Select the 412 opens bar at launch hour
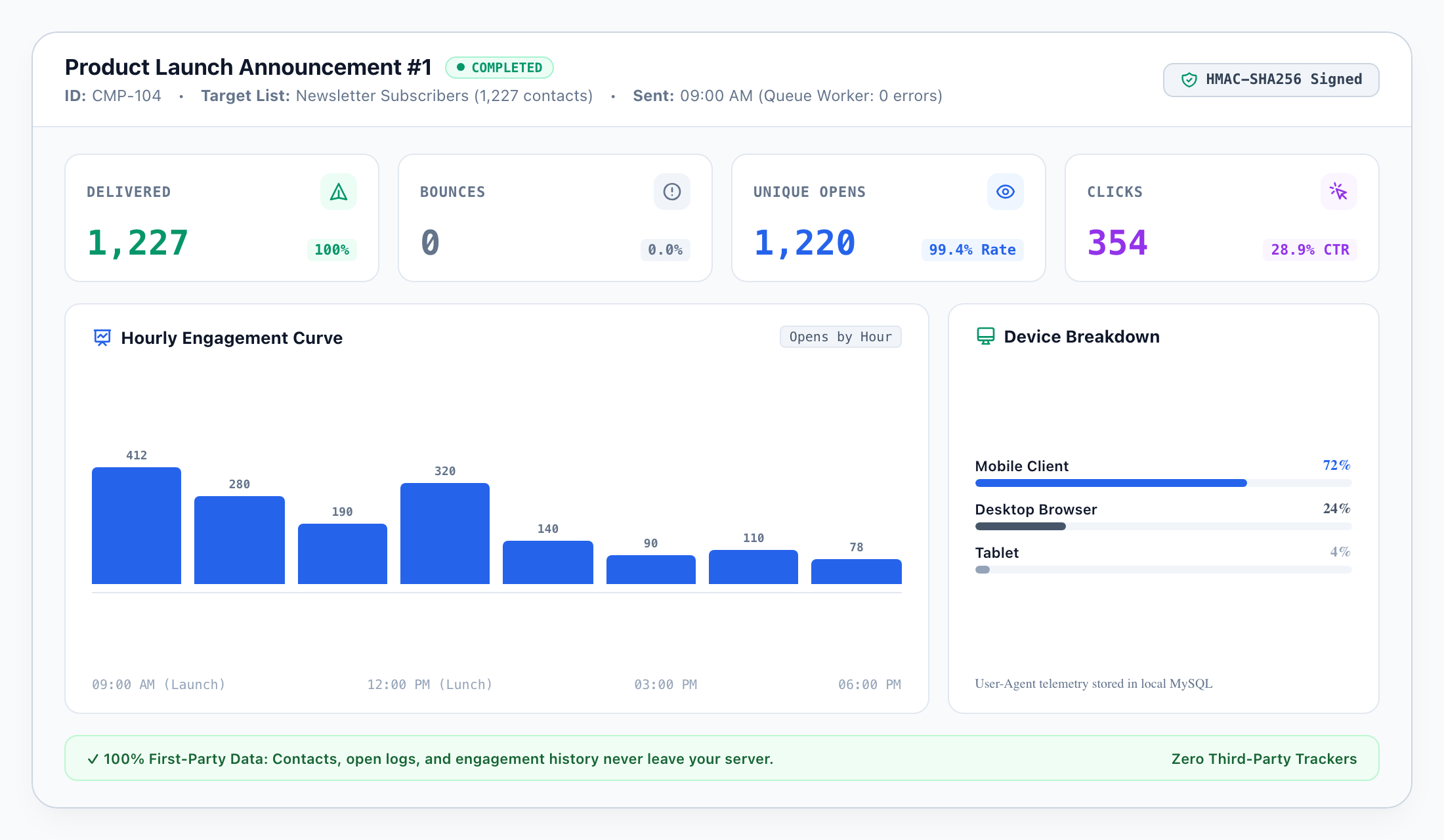The image size is (1444, 840). [137, 526]
